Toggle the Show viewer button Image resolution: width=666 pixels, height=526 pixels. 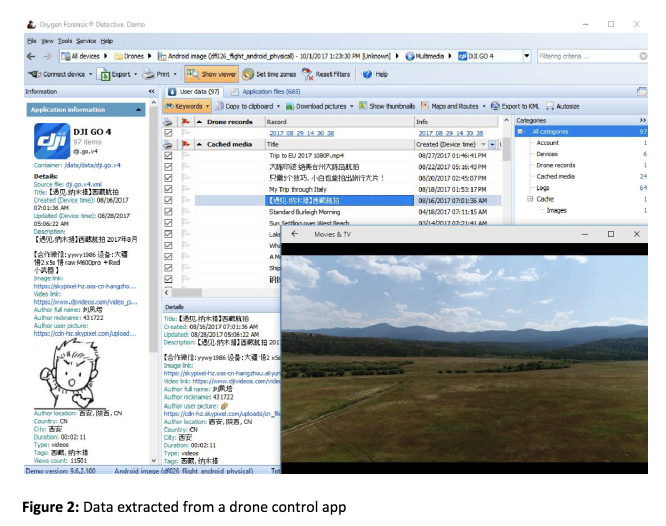(211, 74)
